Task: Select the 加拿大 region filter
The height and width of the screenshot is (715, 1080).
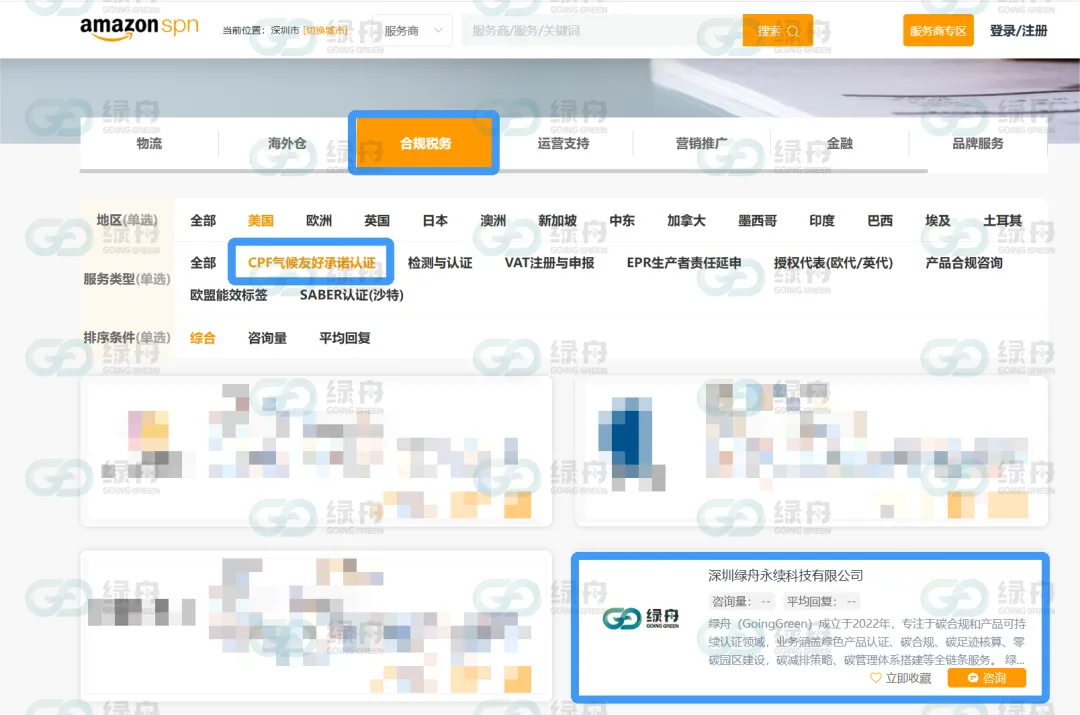Action: coord(686,220)
